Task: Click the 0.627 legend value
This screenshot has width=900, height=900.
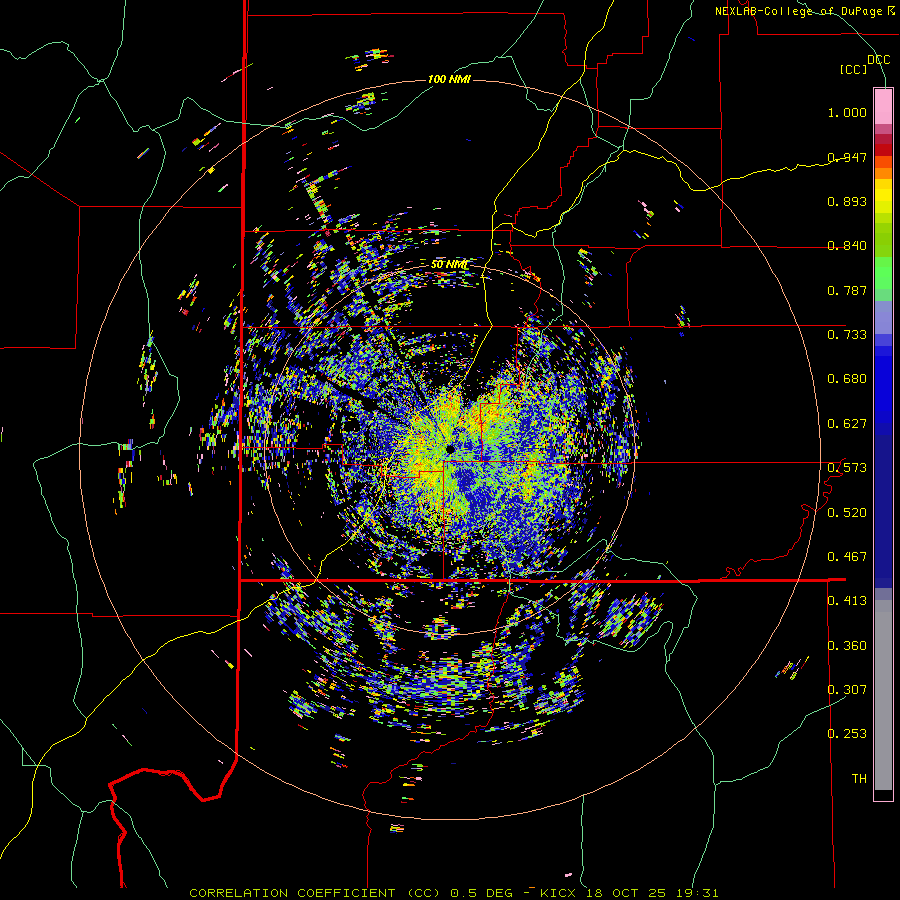Action: click(847, 424)
